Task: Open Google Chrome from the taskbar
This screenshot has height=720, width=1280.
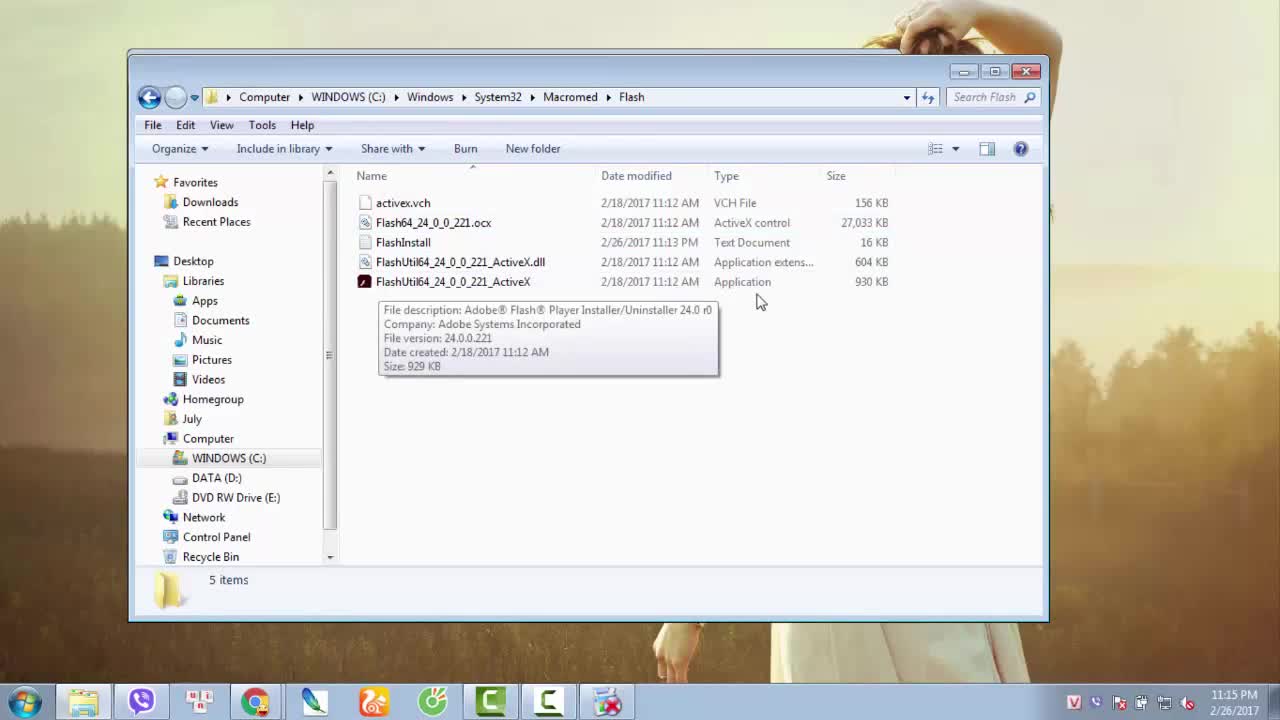Action: click(x=256, y=702)
